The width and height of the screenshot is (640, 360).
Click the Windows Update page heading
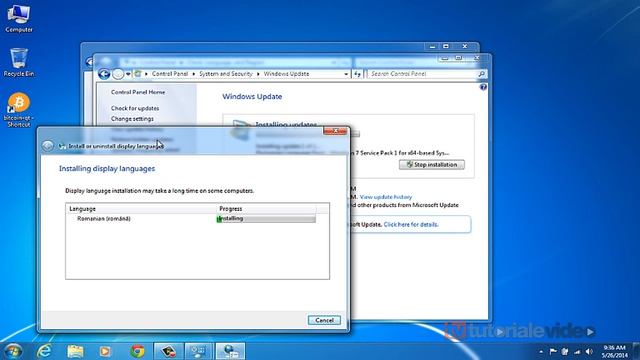point(252,97)
